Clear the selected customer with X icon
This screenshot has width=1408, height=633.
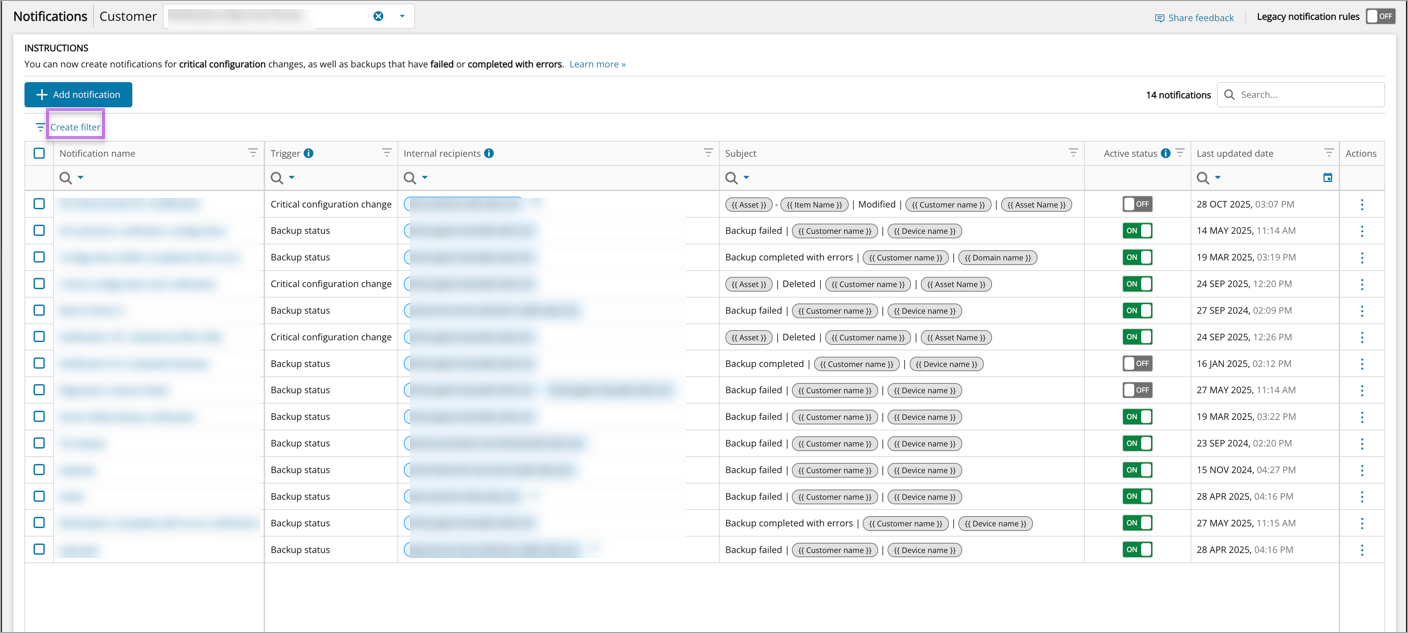tap(378, 16)
